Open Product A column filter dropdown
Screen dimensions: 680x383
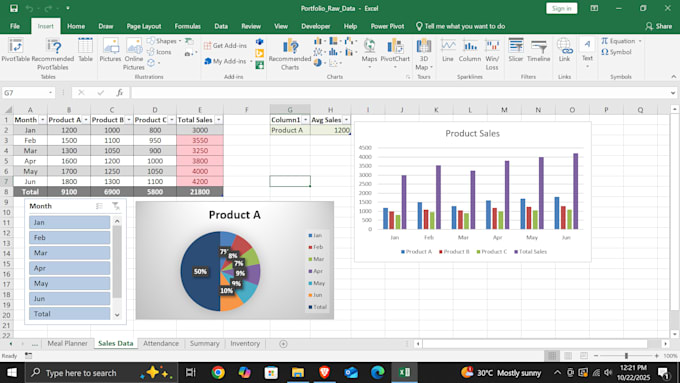pyautogui.click(x=85, y=120)
